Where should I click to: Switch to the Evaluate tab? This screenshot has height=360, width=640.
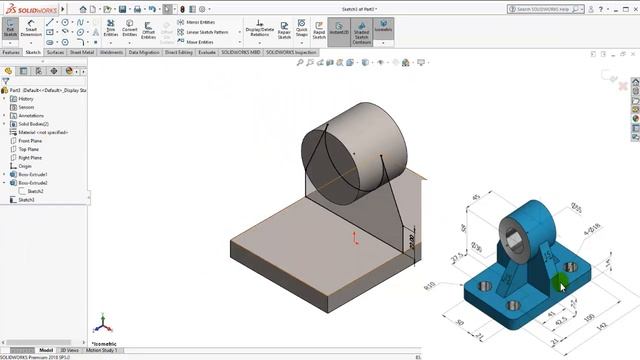(207, 52)
